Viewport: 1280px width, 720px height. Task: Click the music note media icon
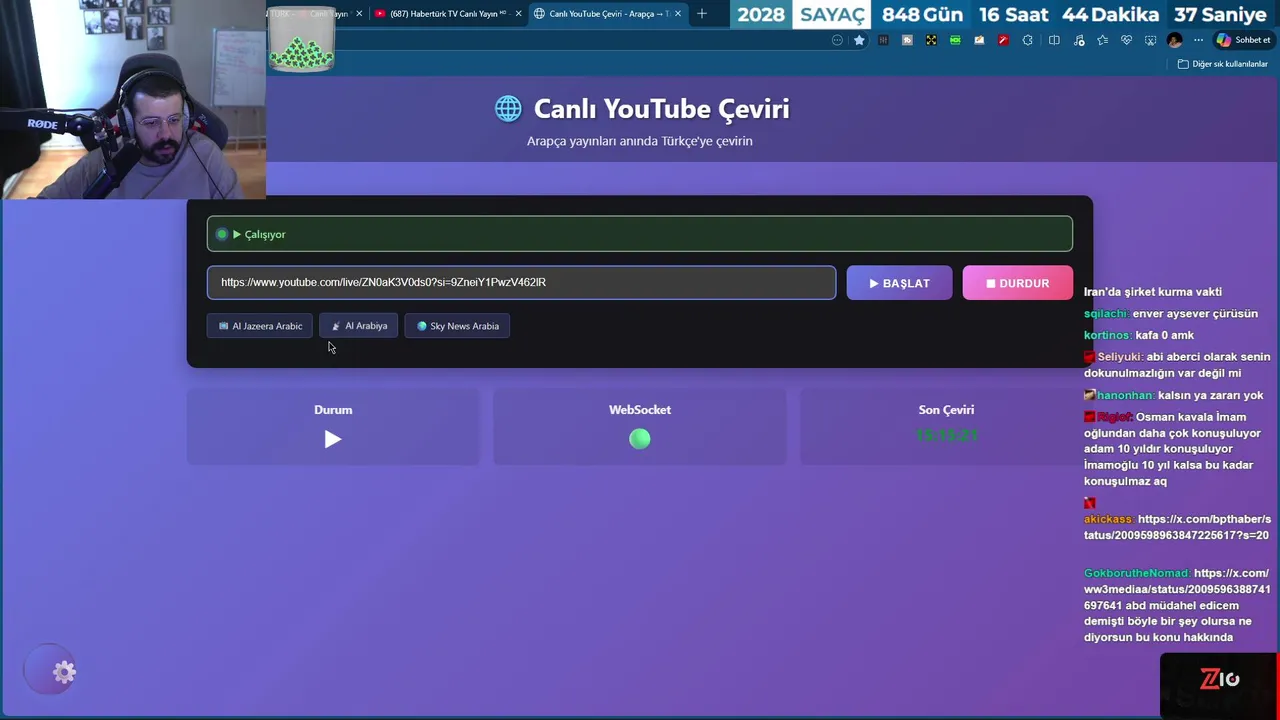point(1078,40)
